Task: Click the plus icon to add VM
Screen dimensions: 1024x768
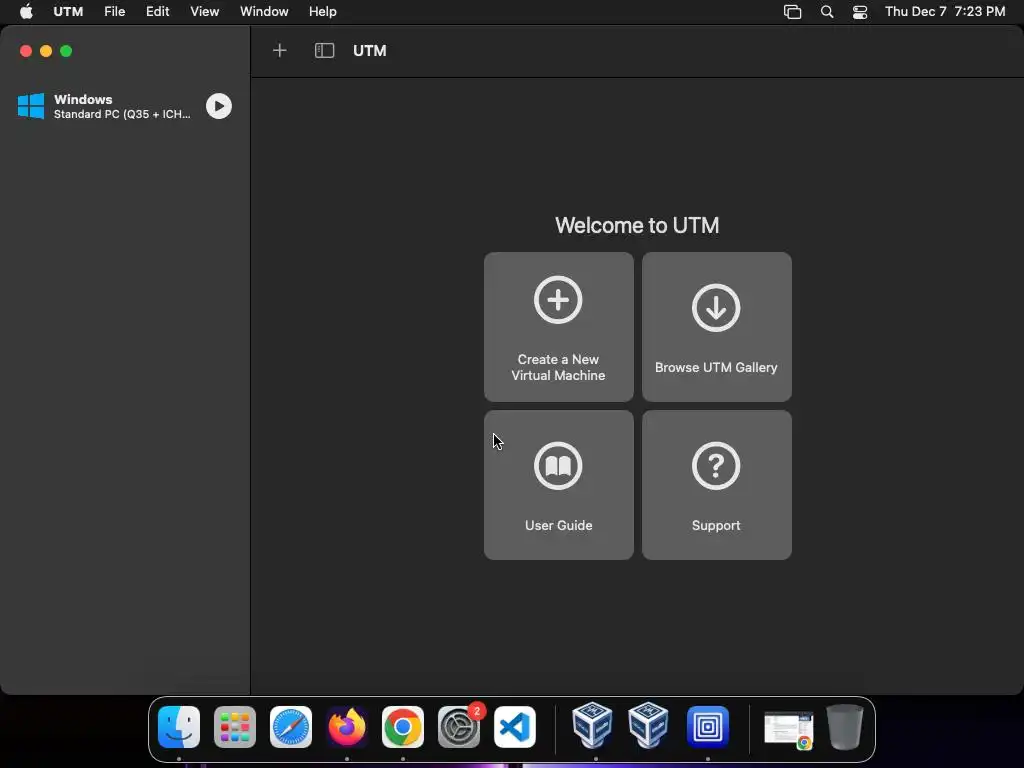Action: 280,50
